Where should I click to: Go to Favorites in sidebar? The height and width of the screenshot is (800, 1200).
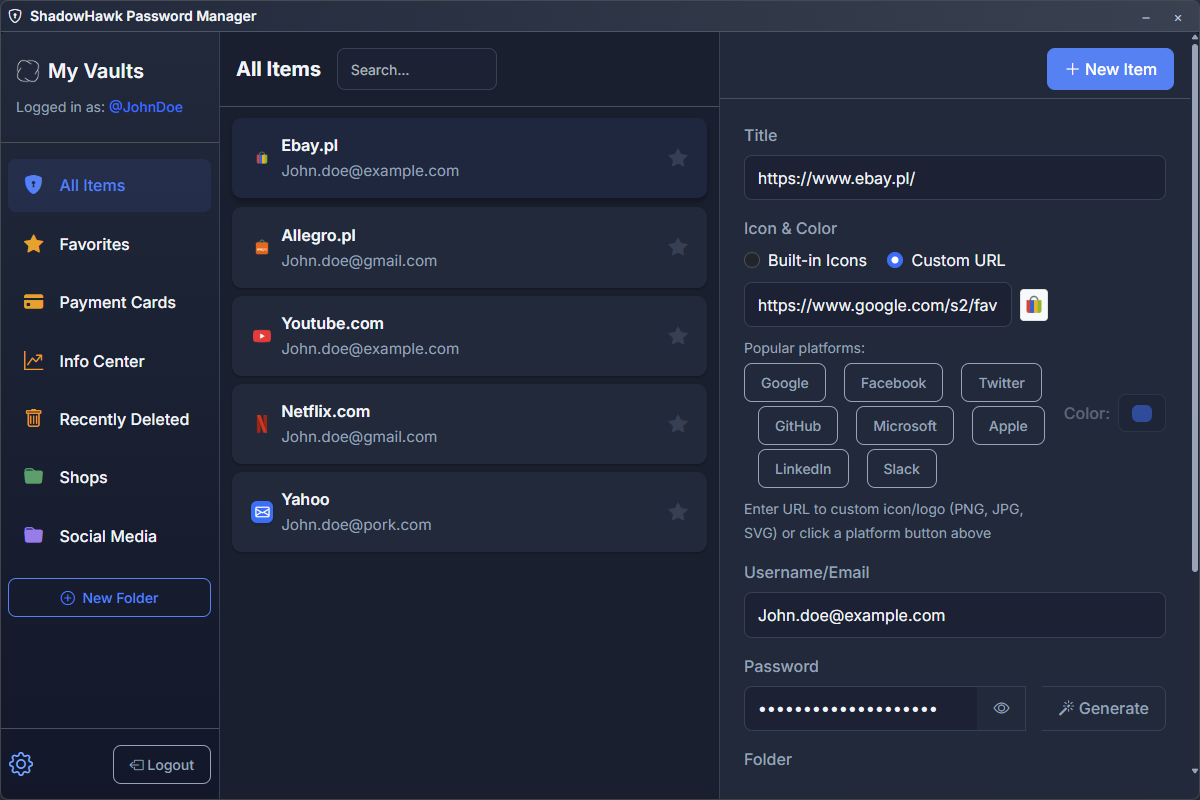pos(110,244)
